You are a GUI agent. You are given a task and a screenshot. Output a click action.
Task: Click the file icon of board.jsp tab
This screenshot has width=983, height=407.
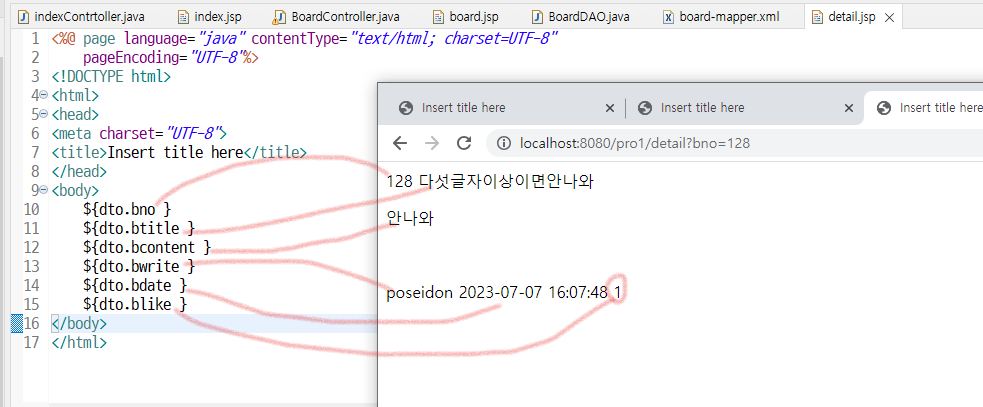click(439, 16)
